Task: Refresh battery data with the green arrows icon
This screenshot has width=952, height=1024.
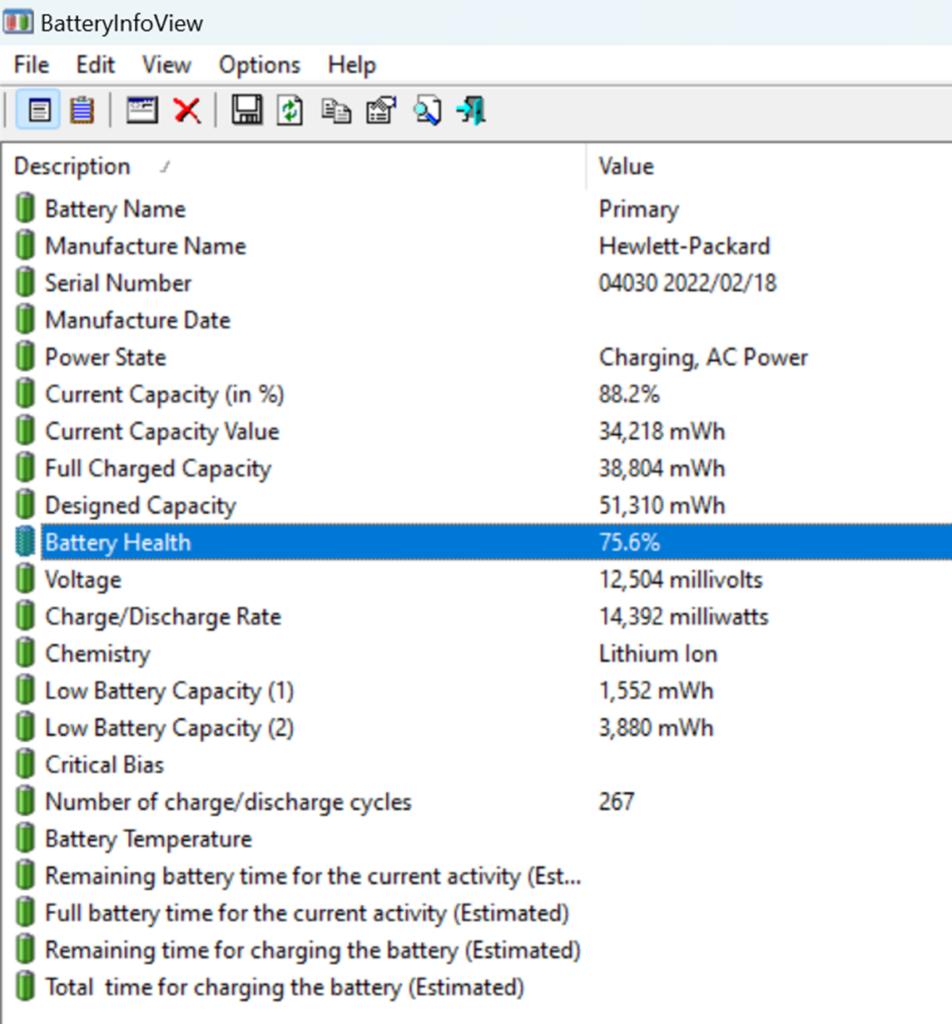Action: 290,110
